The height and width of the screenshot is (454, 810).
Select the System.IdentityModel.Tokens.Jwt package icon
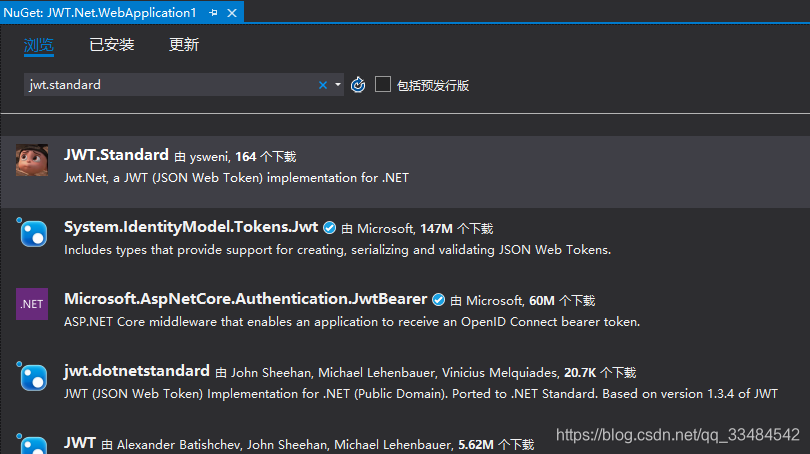click(33, 233)
